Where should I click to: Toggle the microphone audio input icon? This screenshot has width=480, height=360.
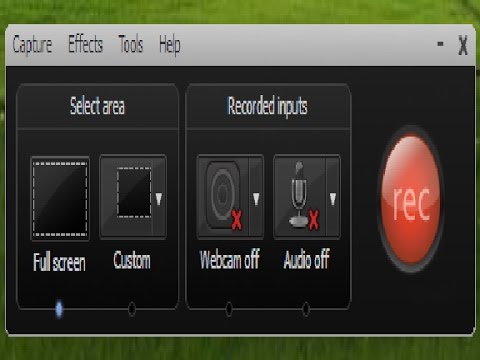point(300,197)
